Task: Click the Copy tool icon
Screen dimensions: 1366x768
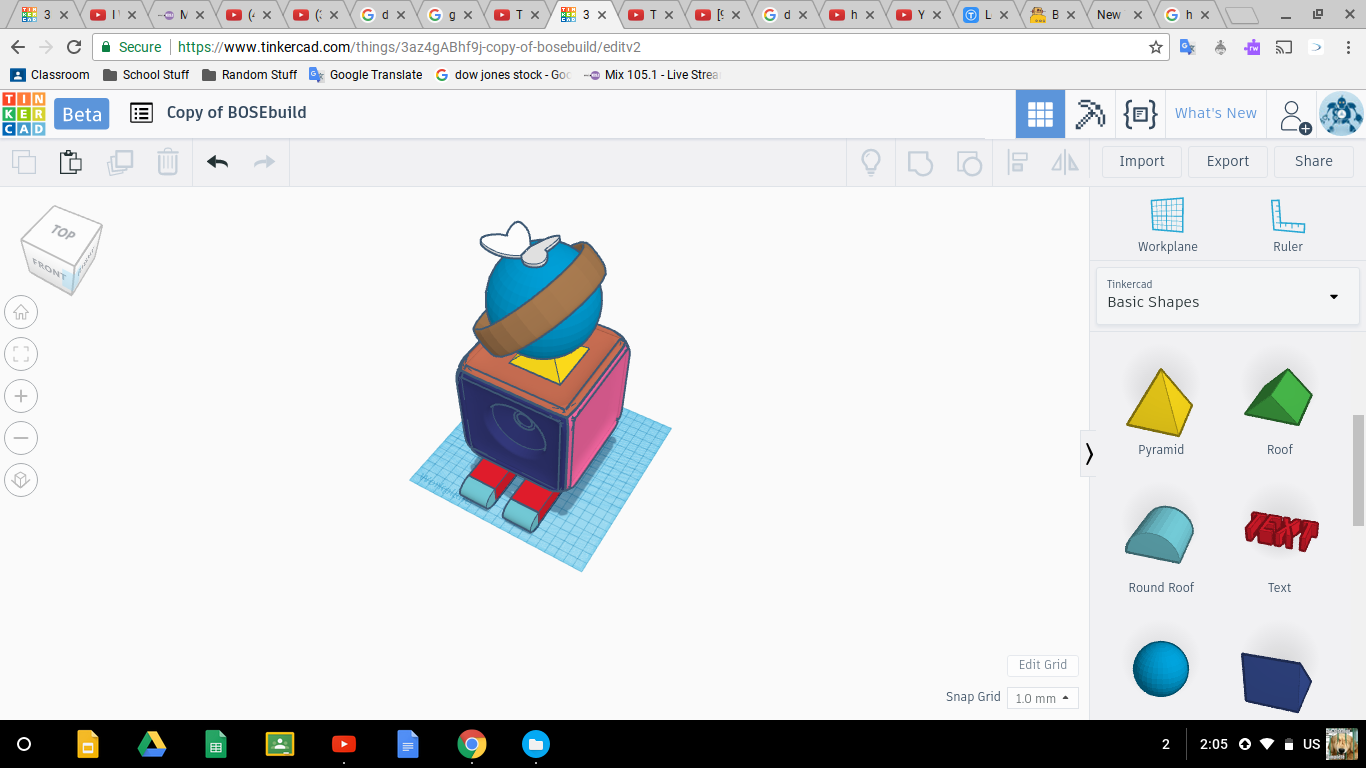Action: pos(24,162)
